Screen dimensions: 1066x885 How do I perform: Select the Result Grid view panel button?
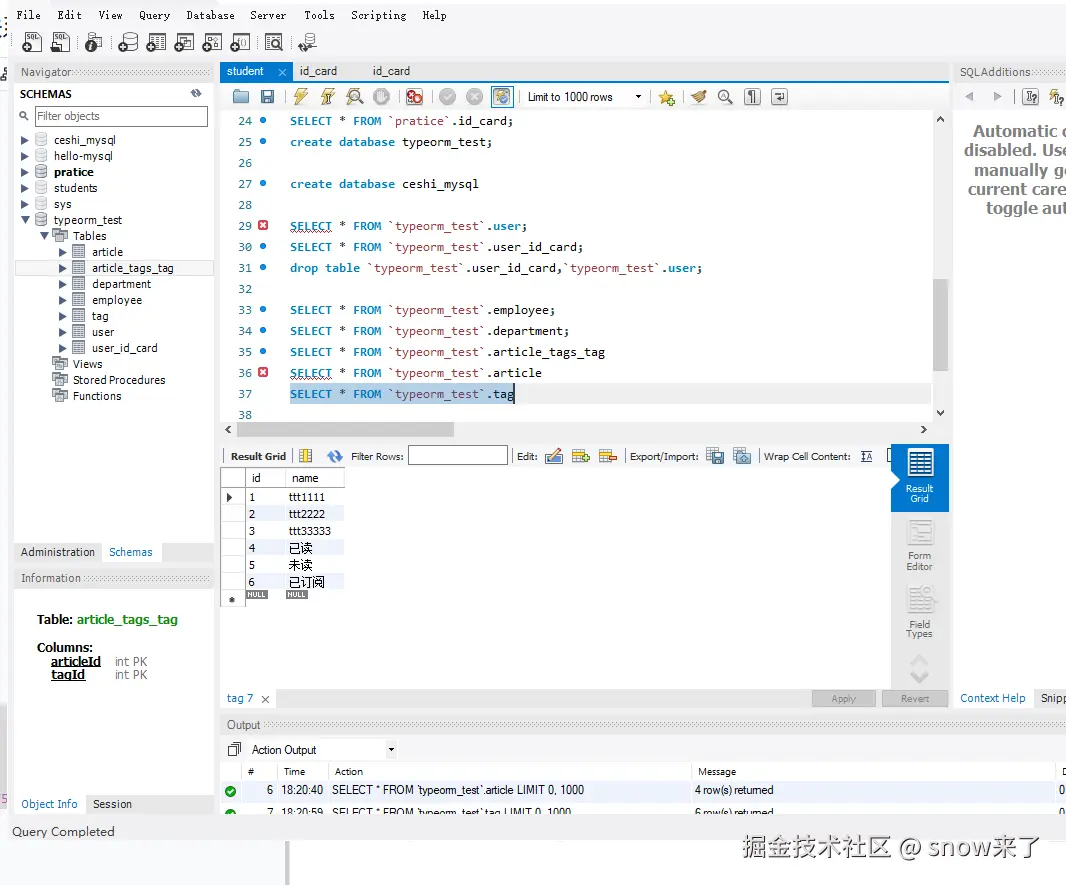coord(920,477)
